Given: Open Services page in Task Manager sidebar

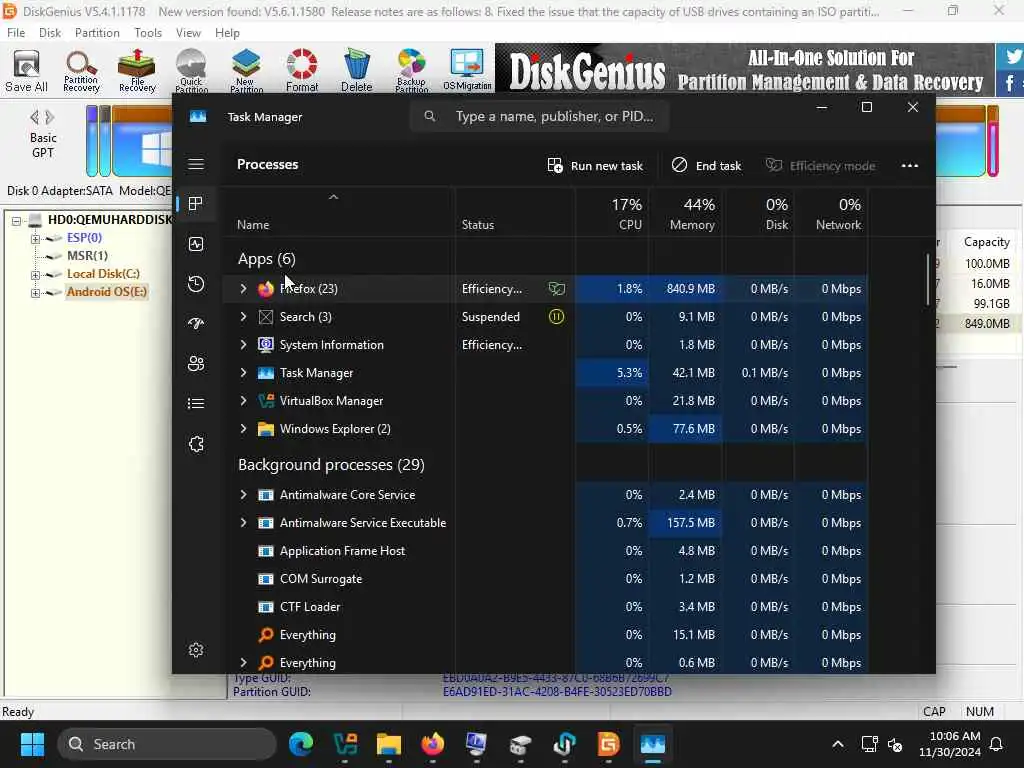Looking at the screenshot, I should point(196,444).
